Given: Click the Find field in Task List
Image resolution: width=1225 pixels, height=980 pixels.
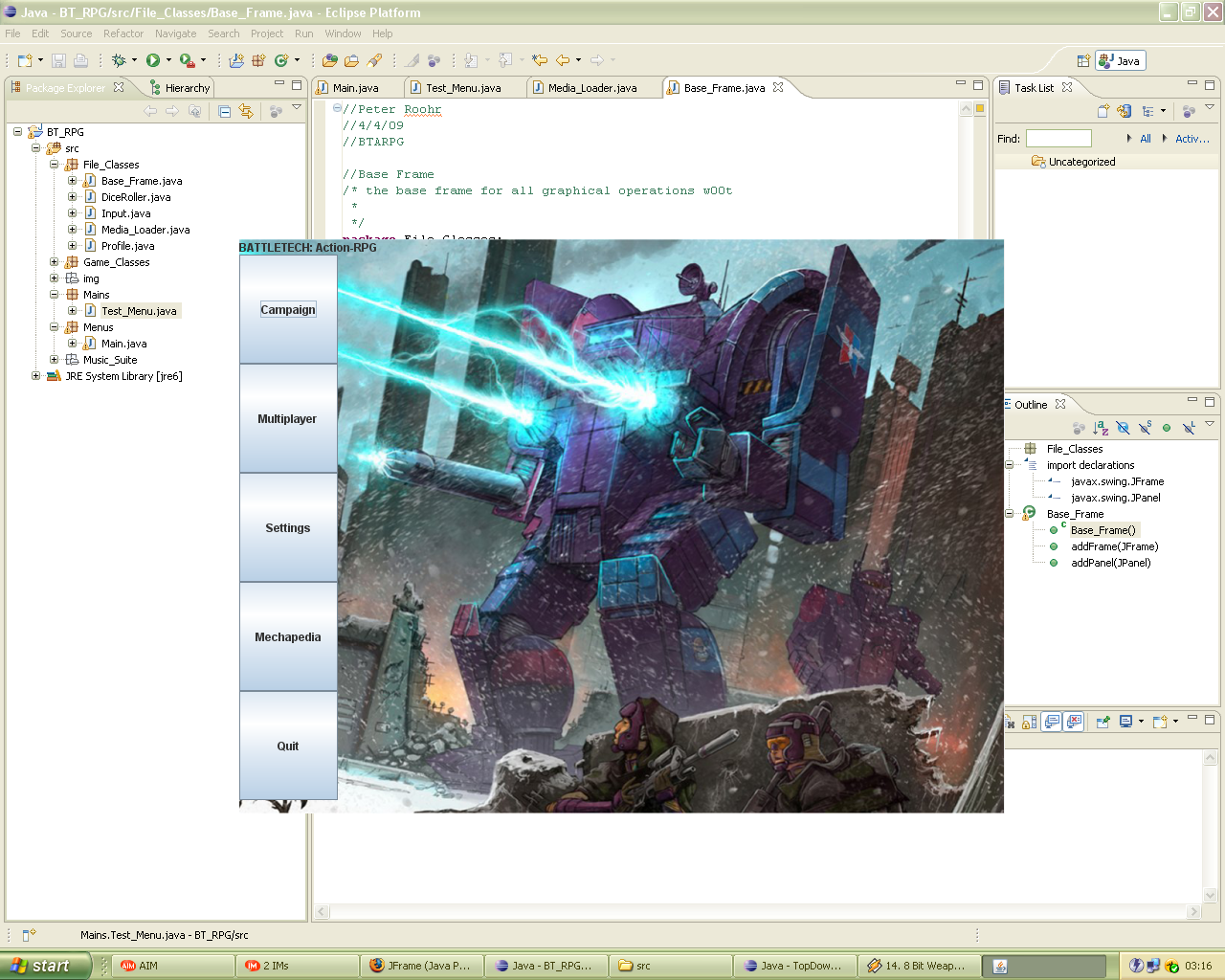Looking at the screenshot, I should point(1058,139).
